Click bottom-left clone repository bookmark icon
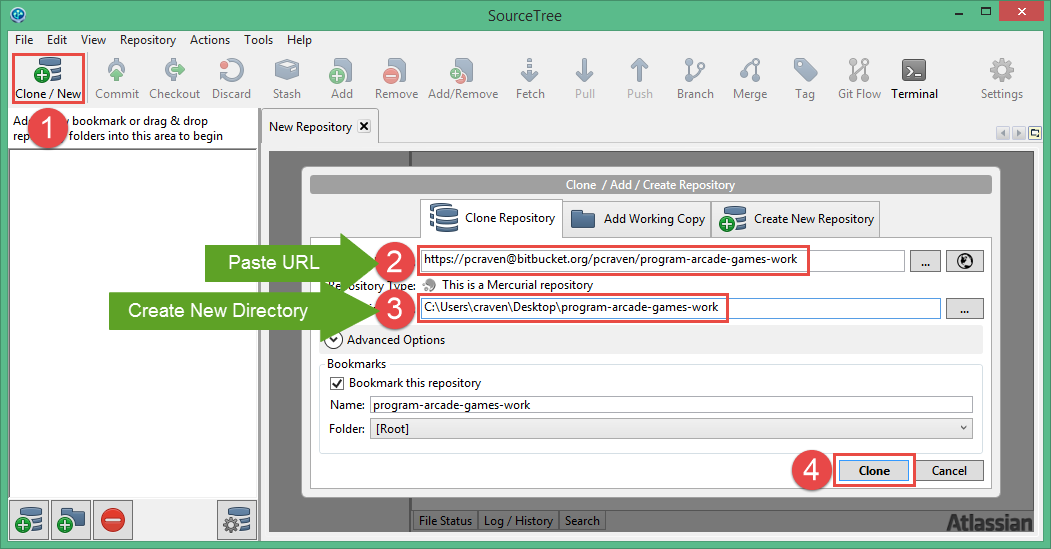Image resolution: width=1051 pixels, height=549 pixels. [x=29, y=520]
